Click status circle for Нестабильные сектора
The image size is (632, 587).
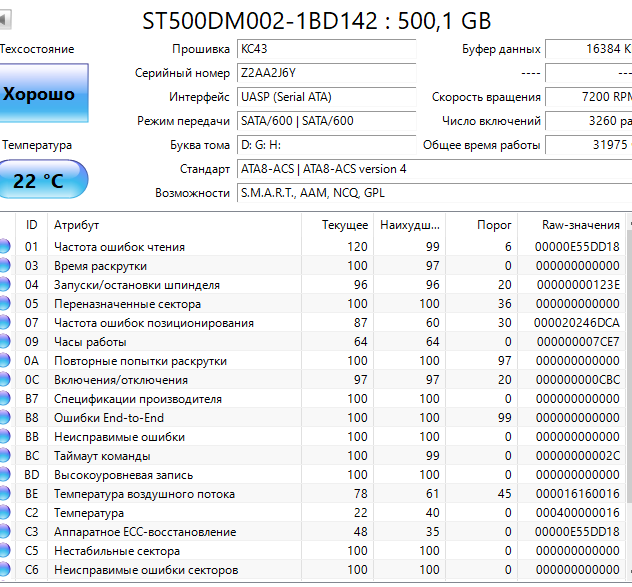(x=5, y=551)
